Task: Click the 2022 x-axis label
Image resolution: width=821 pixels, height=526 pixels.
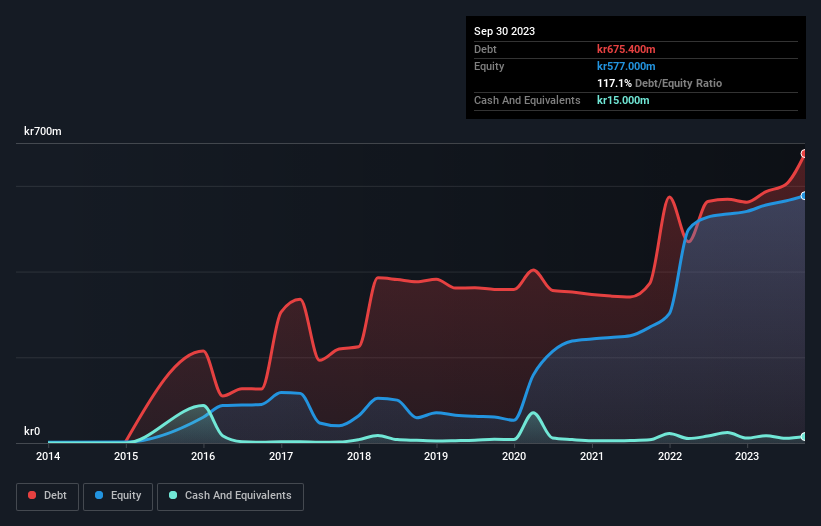Action: tap(670, 456)
